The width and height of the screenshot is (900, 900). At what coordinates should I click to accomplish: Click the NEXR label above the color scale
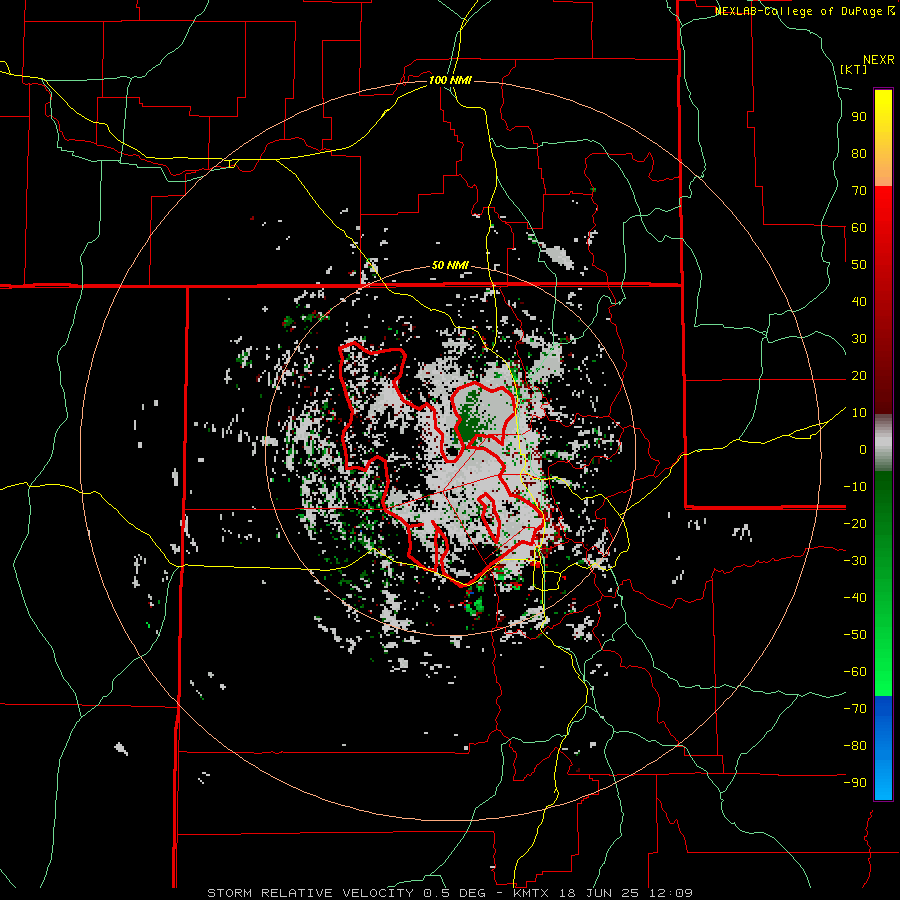click(879, 60)
